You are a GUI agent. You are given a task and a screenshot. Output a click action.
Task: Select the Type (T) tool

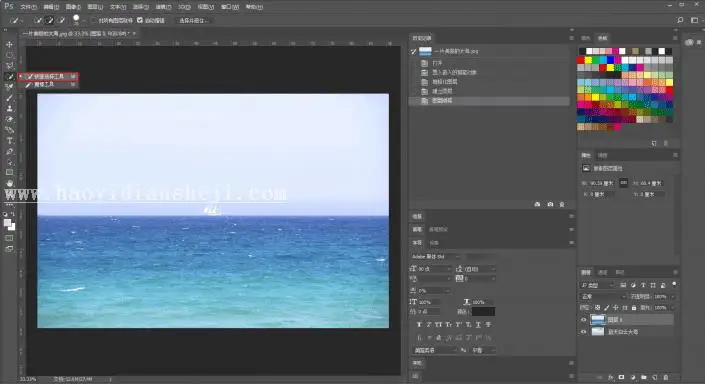pyautogui.click(x=9, y=141)
